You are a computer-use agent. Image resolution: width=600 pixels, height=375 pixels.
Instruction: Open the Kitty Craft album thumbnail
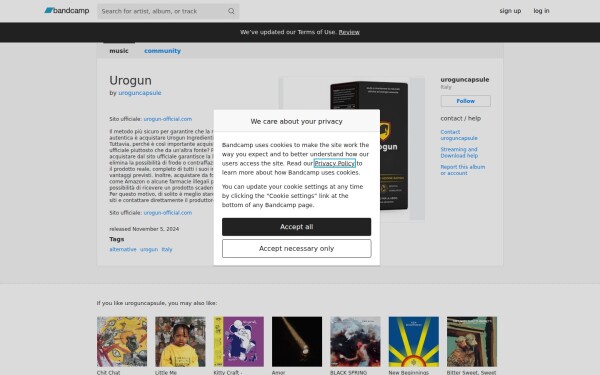[238, 342]
